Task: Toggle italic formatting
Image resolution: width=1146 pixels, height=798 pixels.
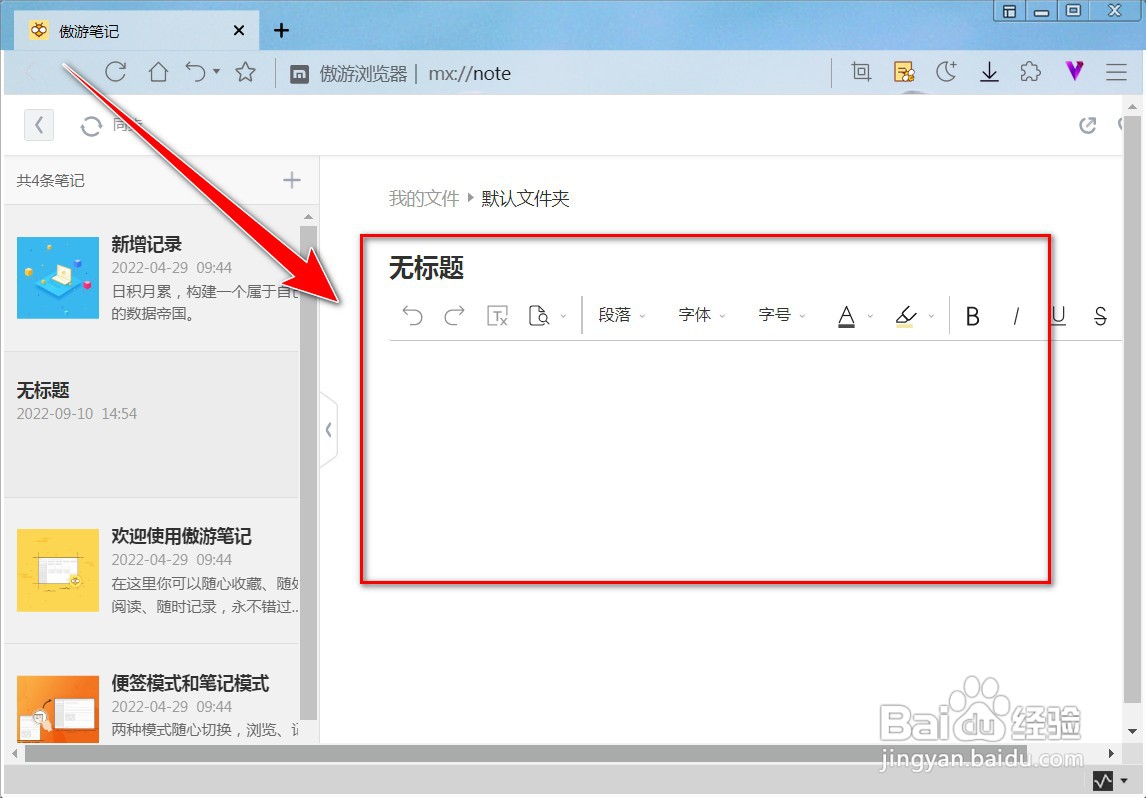Action: [1016, 316]
